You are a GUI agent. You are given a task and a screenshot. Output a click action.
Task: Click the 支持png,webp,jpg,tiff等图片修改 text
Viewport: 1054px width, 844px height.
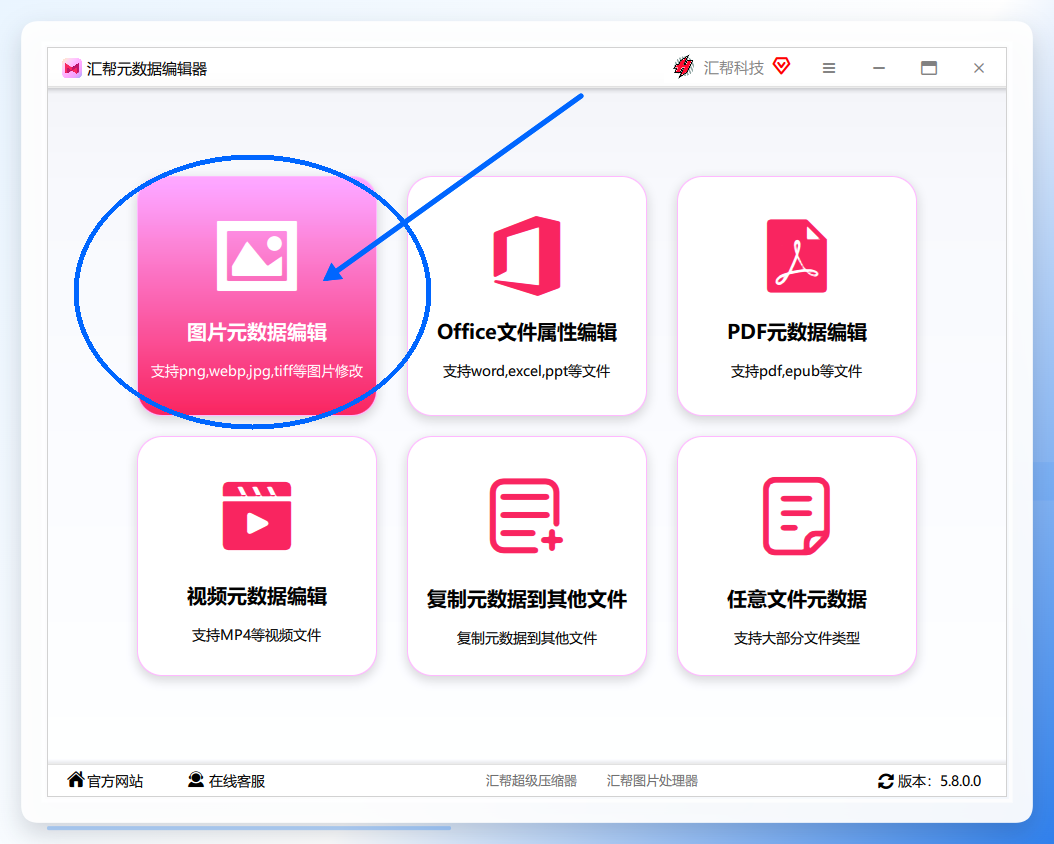pyautogui.click(x=257, y=371)
